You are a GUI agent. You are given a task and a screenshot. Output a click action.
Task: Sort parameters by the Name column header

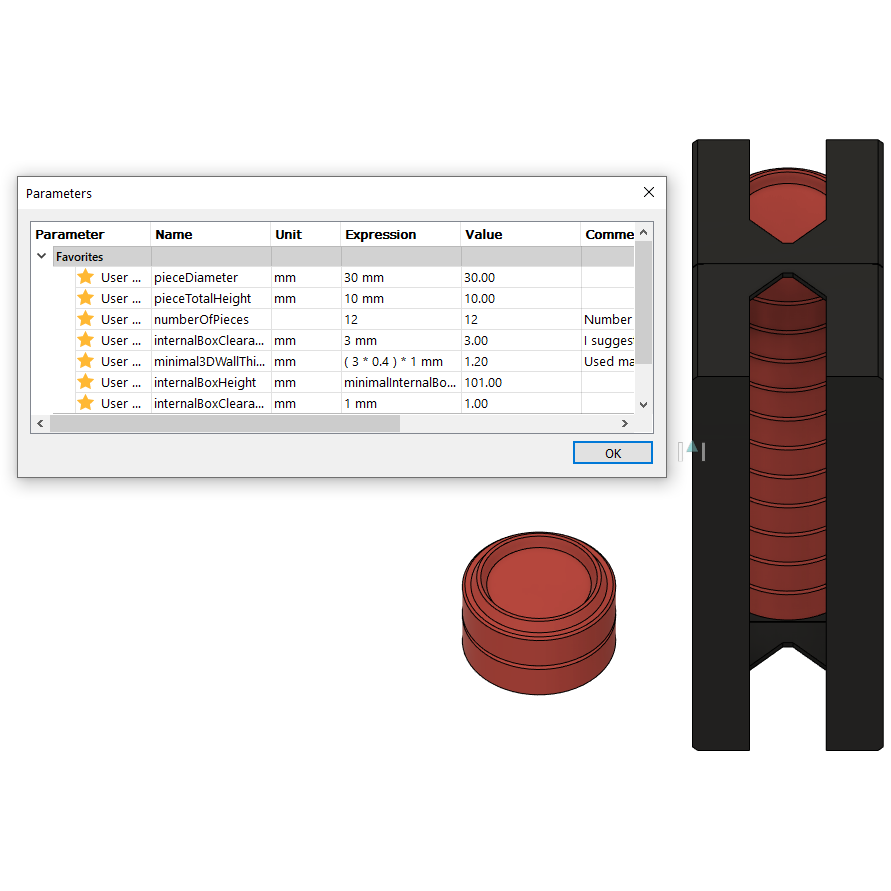pos(174,233)
